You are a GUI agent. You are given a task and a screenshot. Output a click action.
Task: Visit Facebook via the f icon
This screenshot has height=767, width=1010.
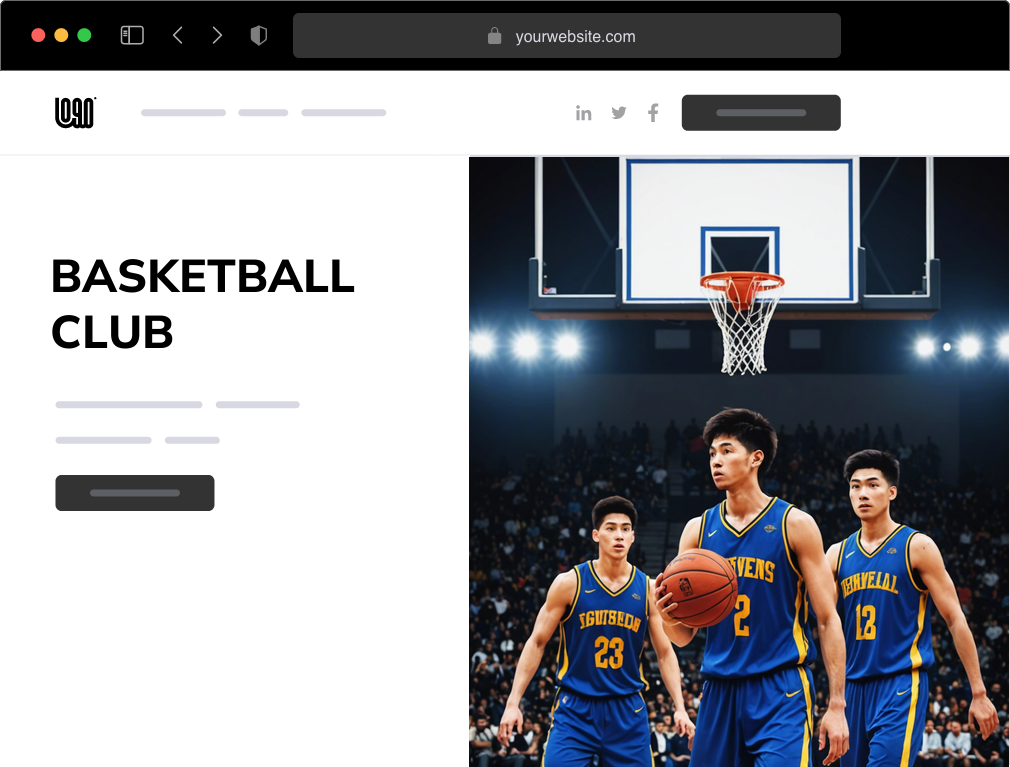click(x=653, y=112)
